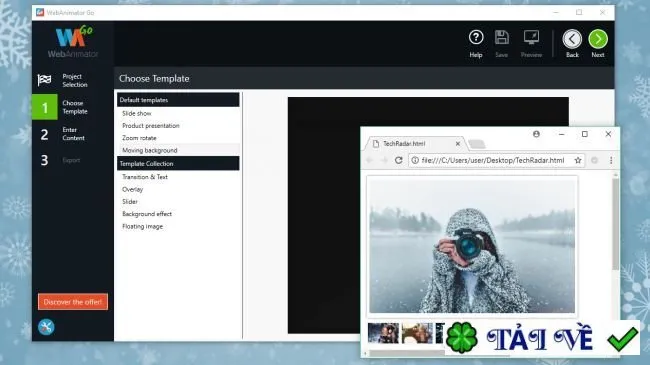This screenshot has width=650, height=365.
Task: Open the wrench tools icon in sidebar
Action: (46, 327)
